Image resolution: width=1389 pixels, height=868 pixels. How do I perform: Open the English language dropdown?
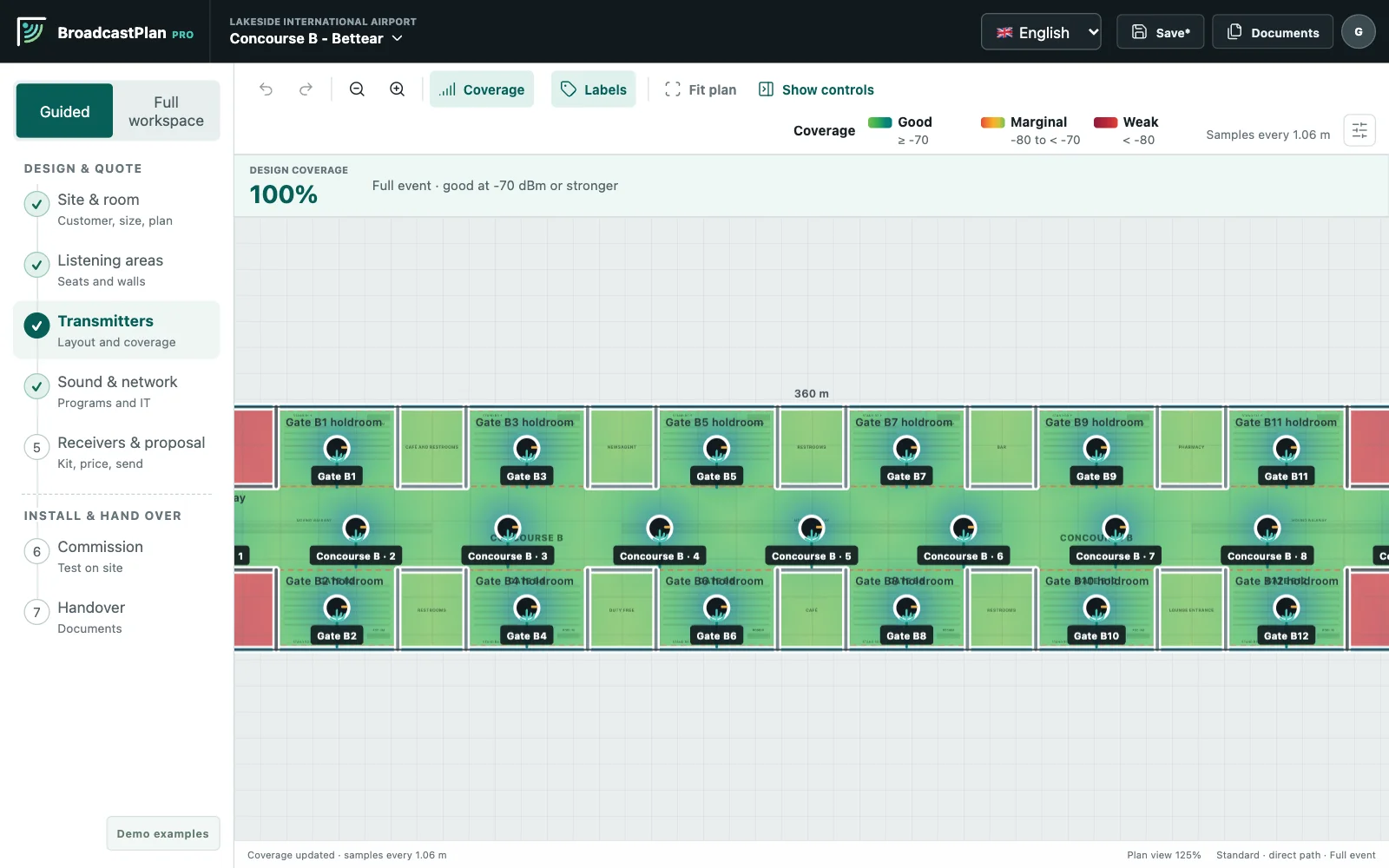pos(1041,32)
